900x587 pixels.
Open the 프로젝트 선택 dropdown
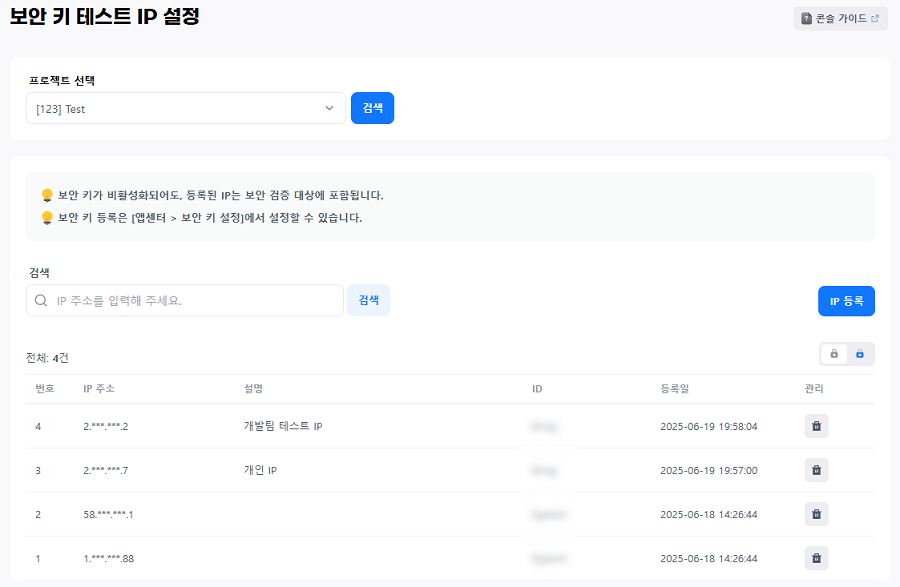185,108
